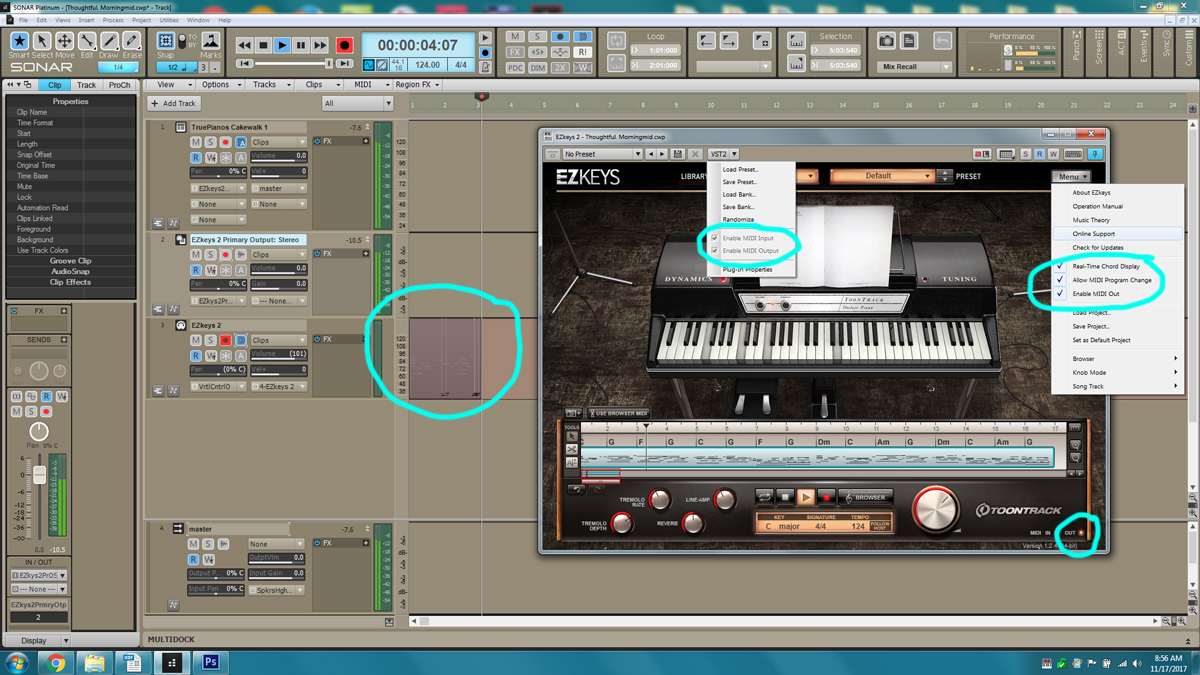1200x675 pixels.
Task: Choose the Erase tool
Action: (x=131, y=44)
